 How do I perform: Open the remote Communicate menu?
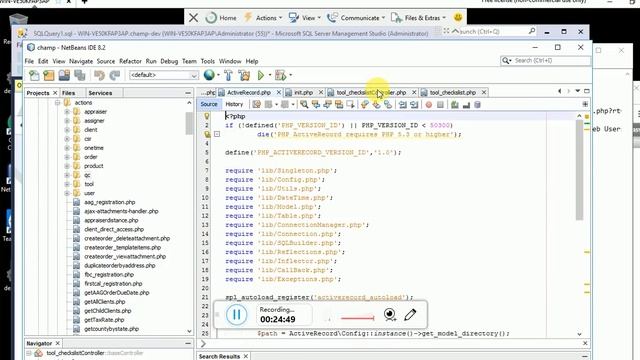356,18
